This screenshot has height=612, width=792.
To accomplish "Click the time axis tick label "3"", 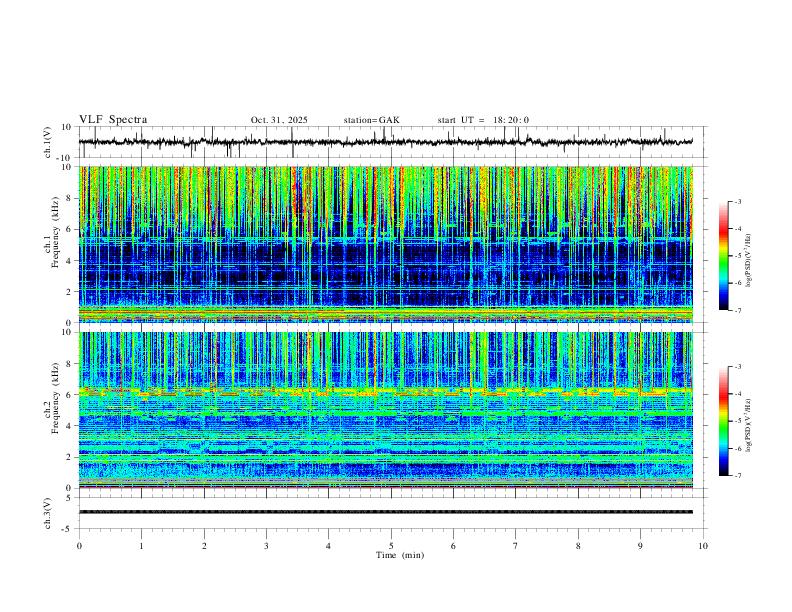I will (x=266, y=546).
